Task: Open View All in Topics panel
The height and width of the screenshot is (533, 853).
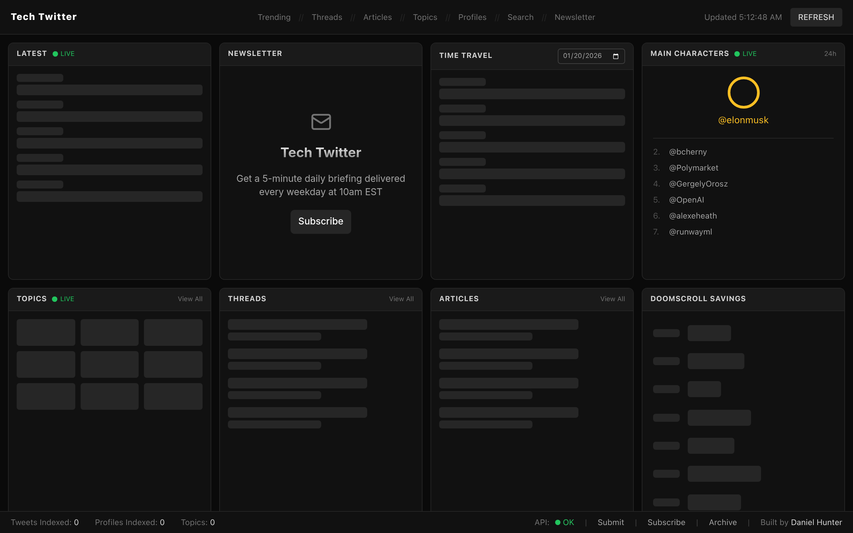Action: [190, 299]
